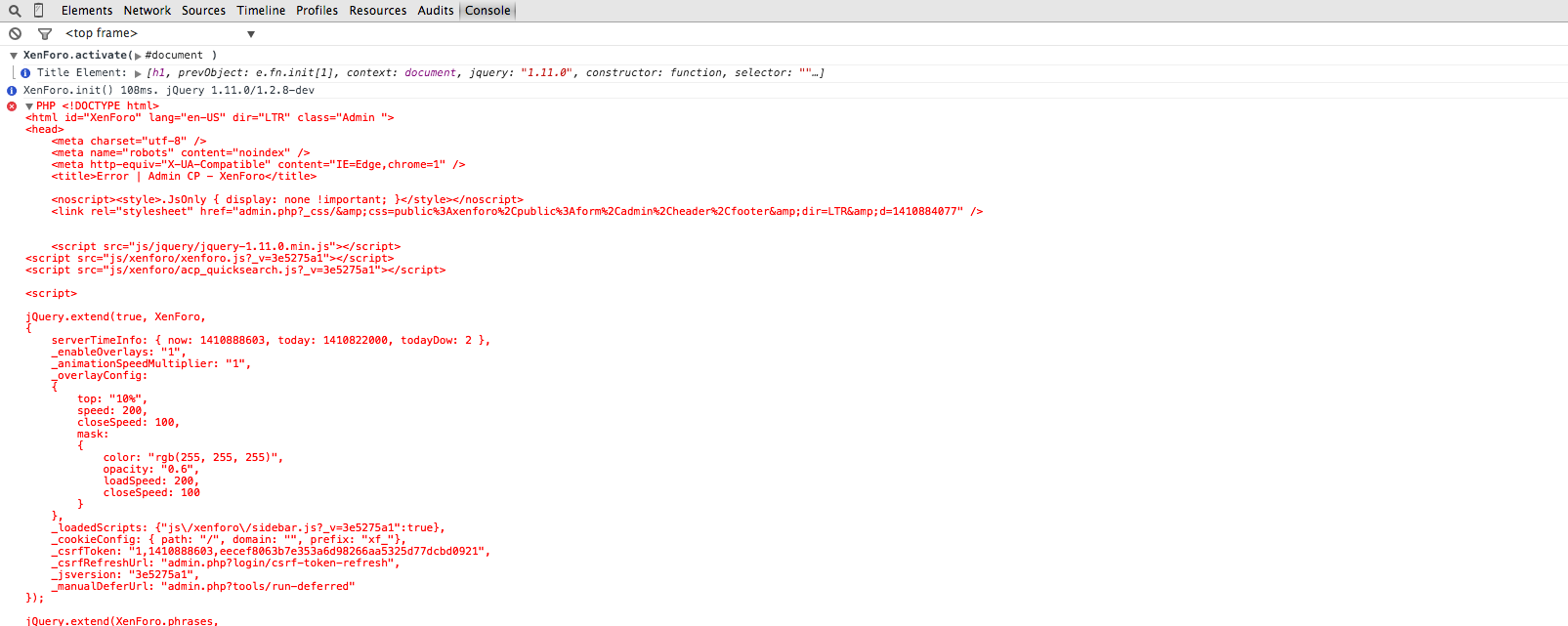
Task: Select the Resources tab
Action: [x=378, y=11]
